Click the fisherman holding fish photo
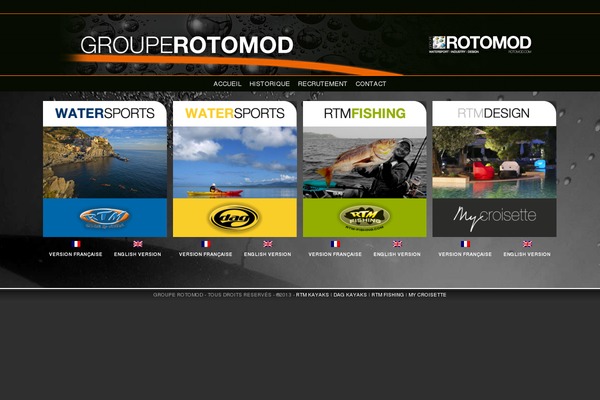The height and width of the screenshot is (400, 600). click(x=364, y=162)
